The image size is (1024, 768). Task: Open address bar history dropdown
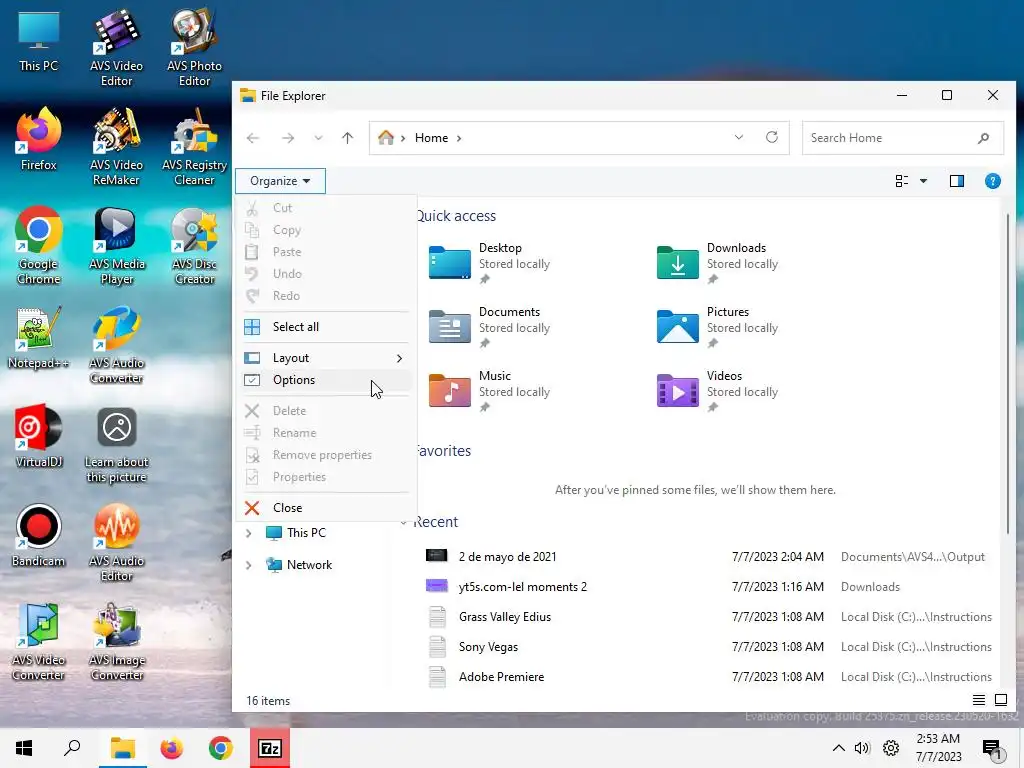[x=739, y=138]
